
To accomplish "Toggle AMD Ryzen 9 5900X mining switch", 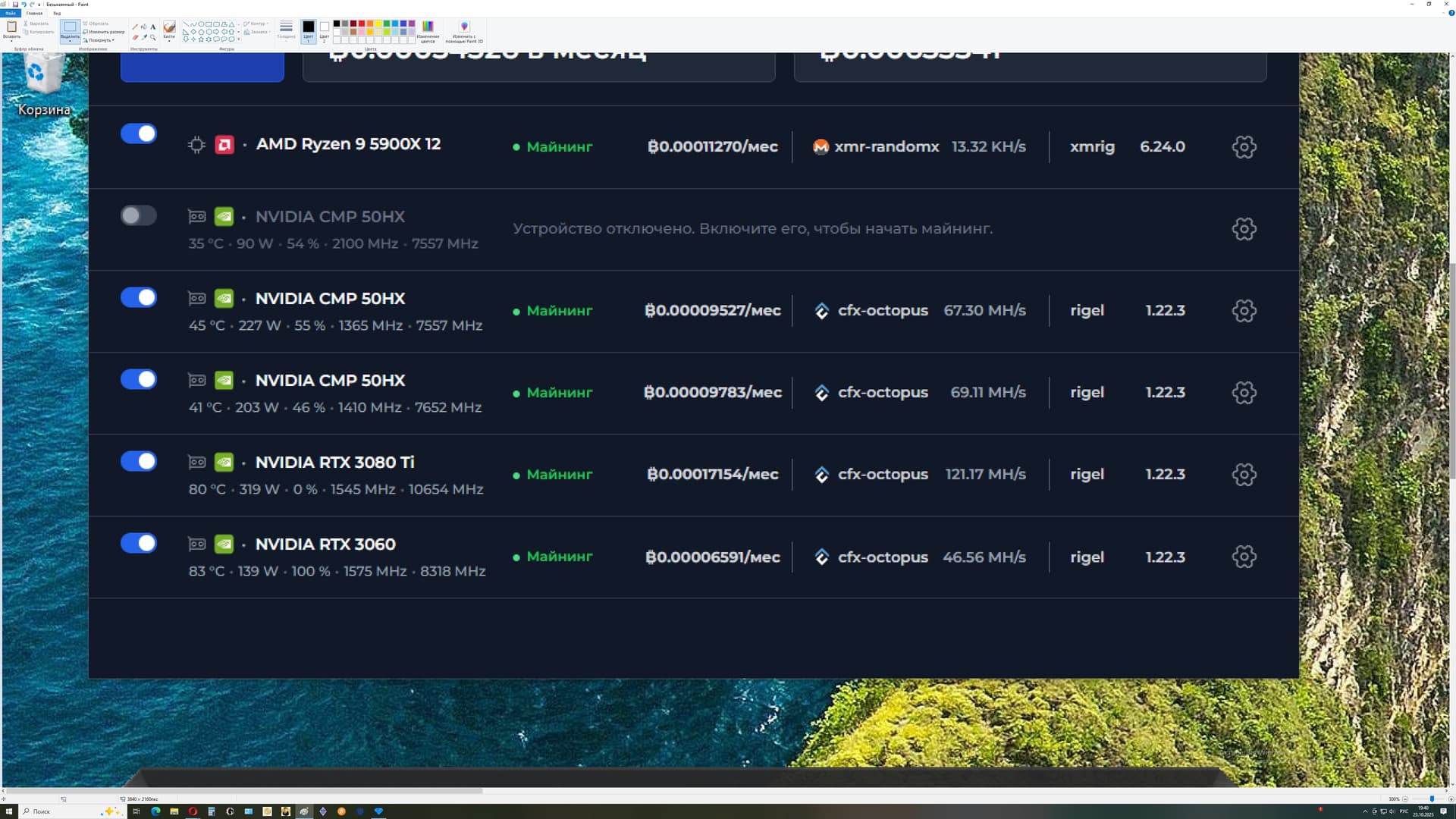I will [139, 133].
